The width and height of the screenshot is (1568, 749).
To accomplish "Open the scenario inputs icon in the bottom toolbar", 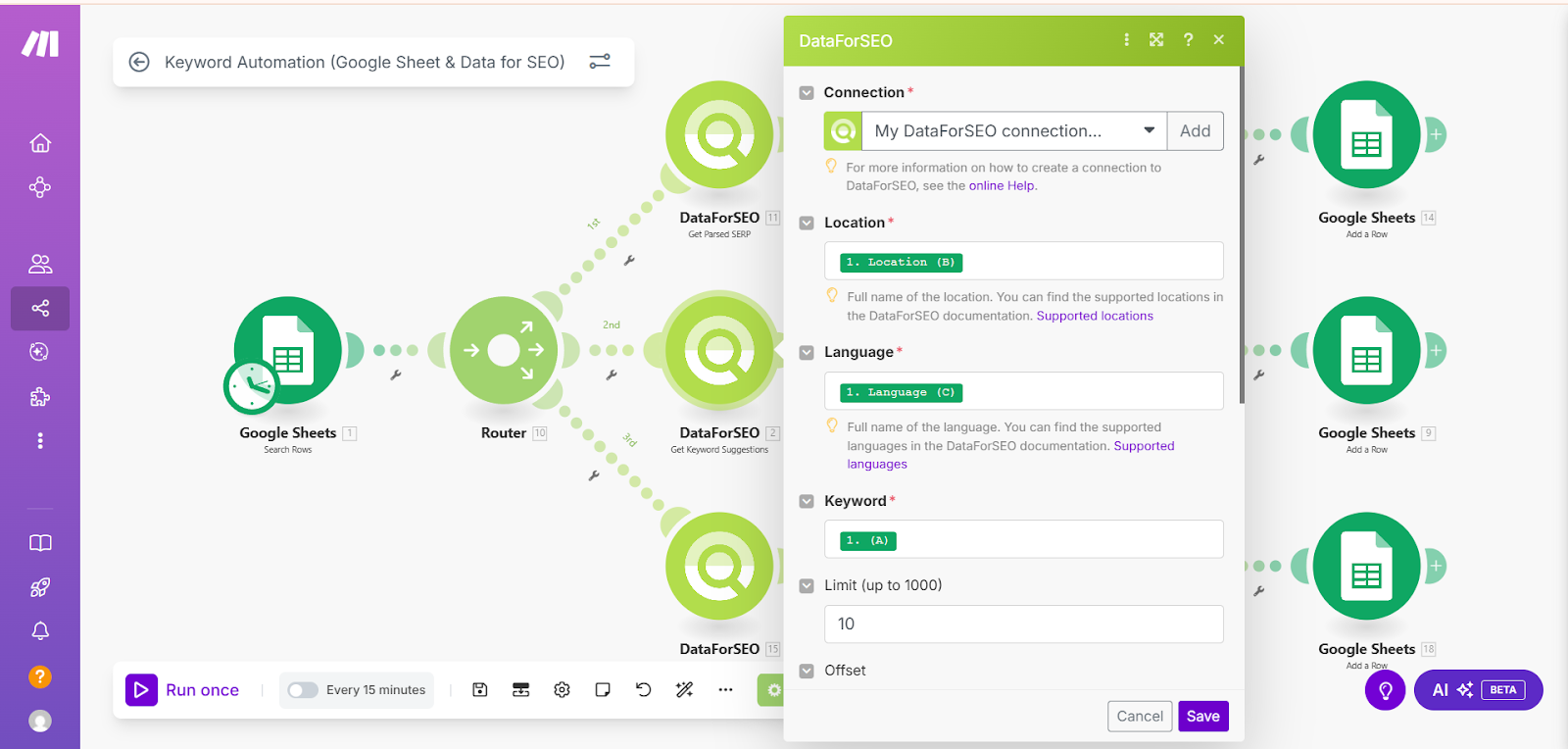I will pos(521,690).
